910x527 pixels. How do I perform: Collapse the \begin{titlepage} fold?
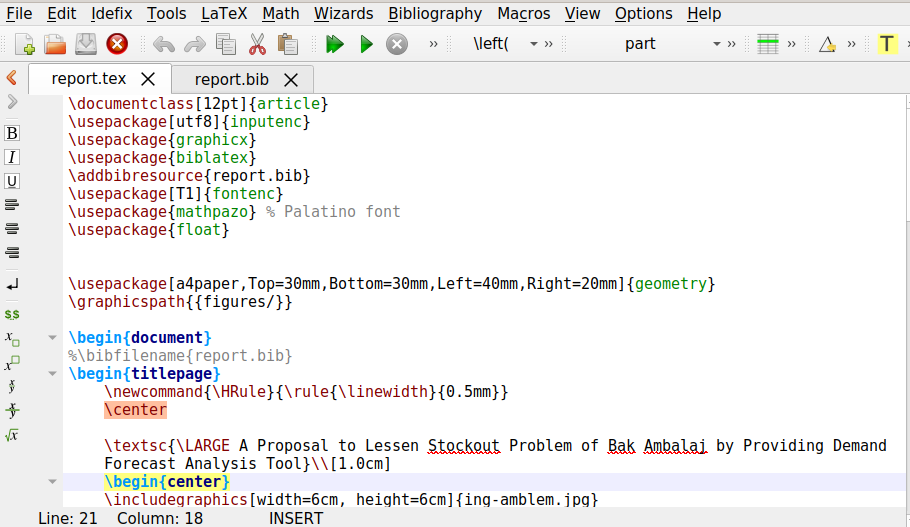point(52,373)
